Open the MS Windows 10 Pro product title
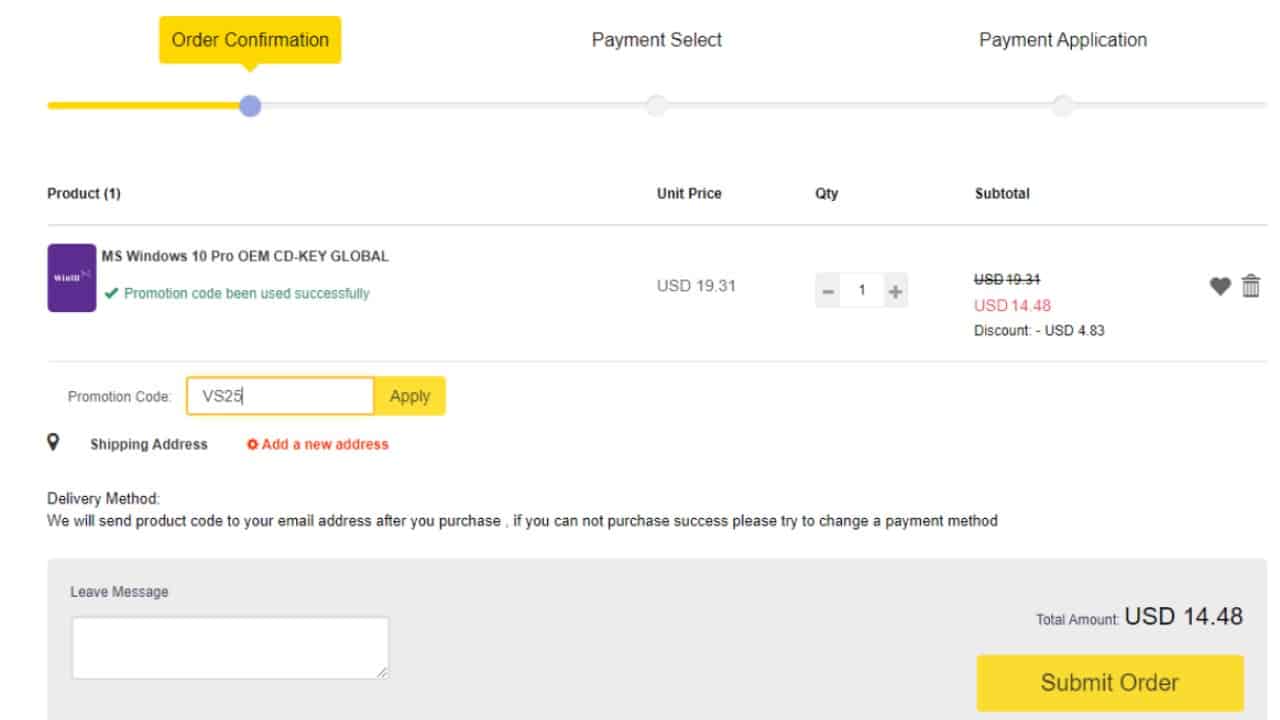The width and height of the screenshot is (1280, 720). [x=245, y=256]
